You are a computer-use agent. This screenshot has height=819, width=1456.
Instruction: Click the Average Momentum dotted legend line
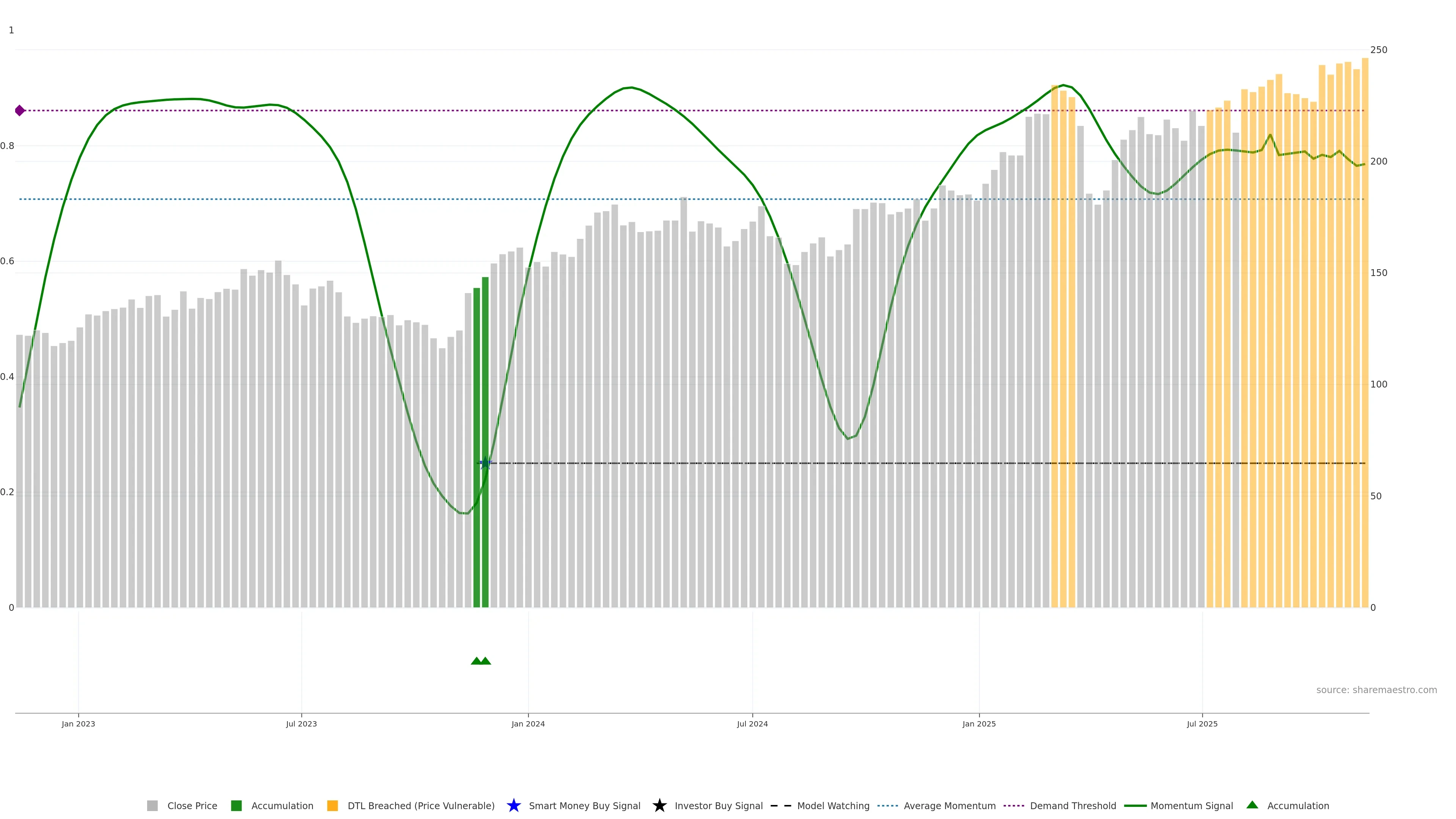(x=887, y=805)
